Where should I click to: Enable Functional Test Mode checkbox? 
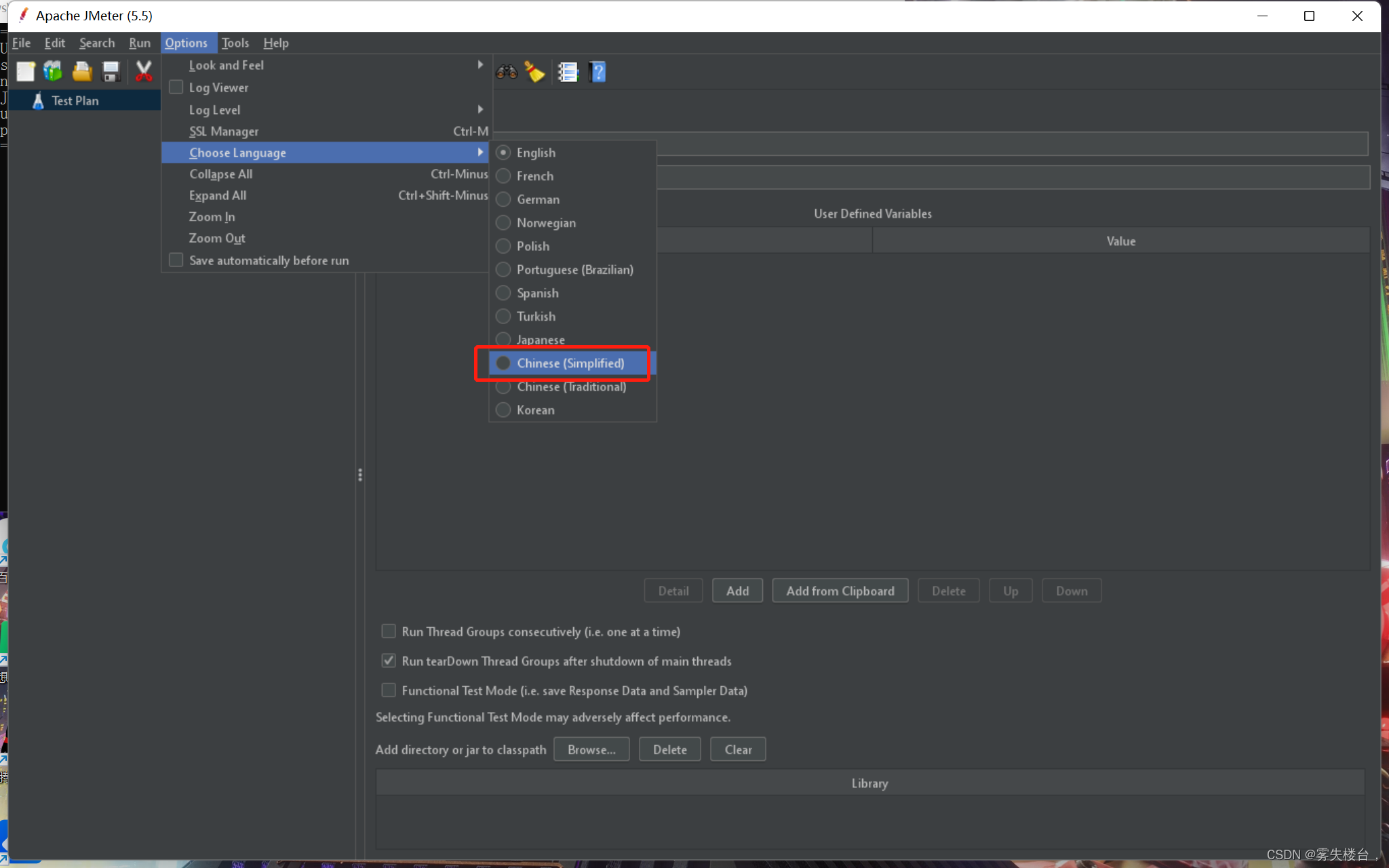(389, 690)
